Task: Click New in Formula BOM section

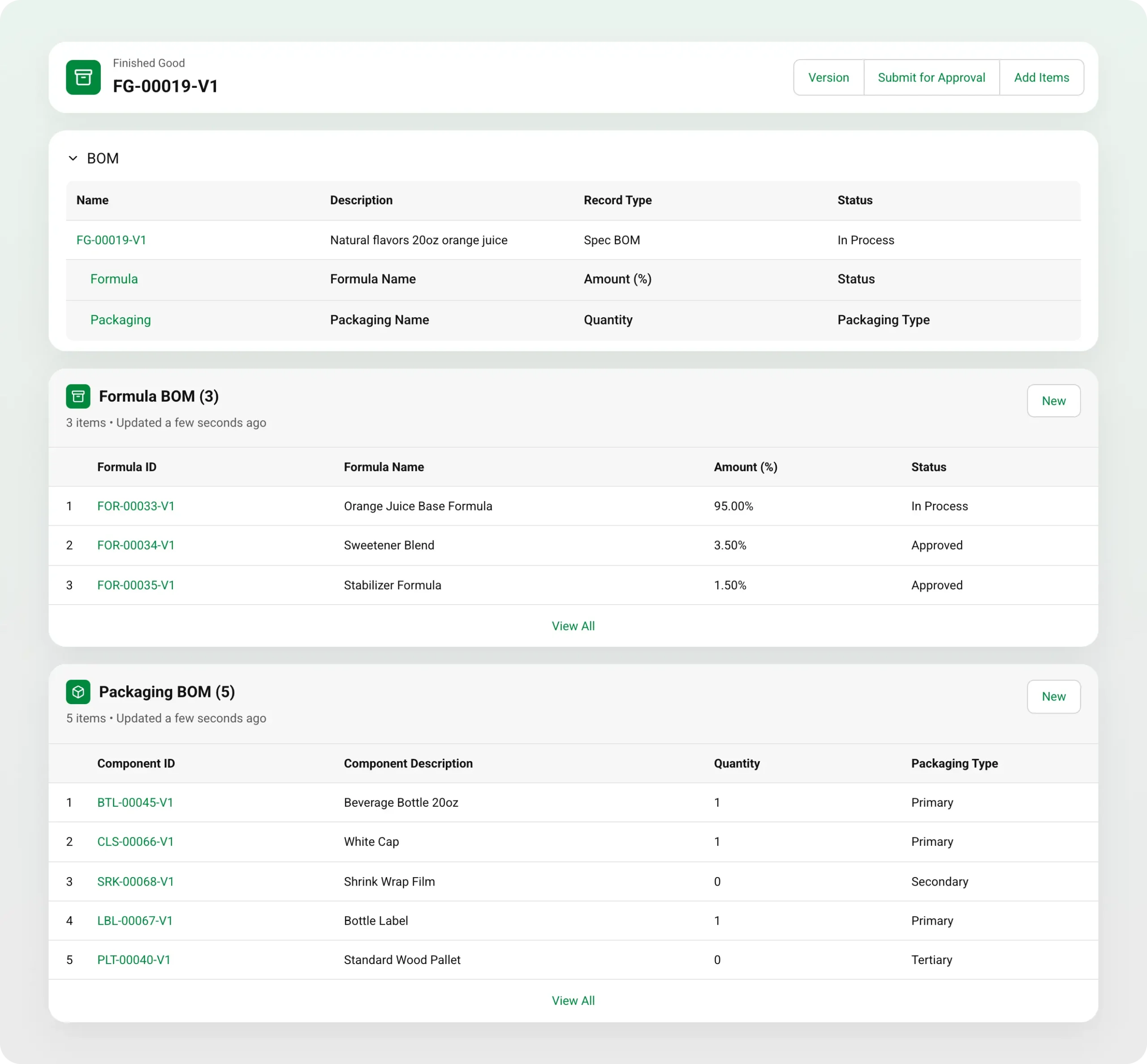Action: click(1053, 401)
